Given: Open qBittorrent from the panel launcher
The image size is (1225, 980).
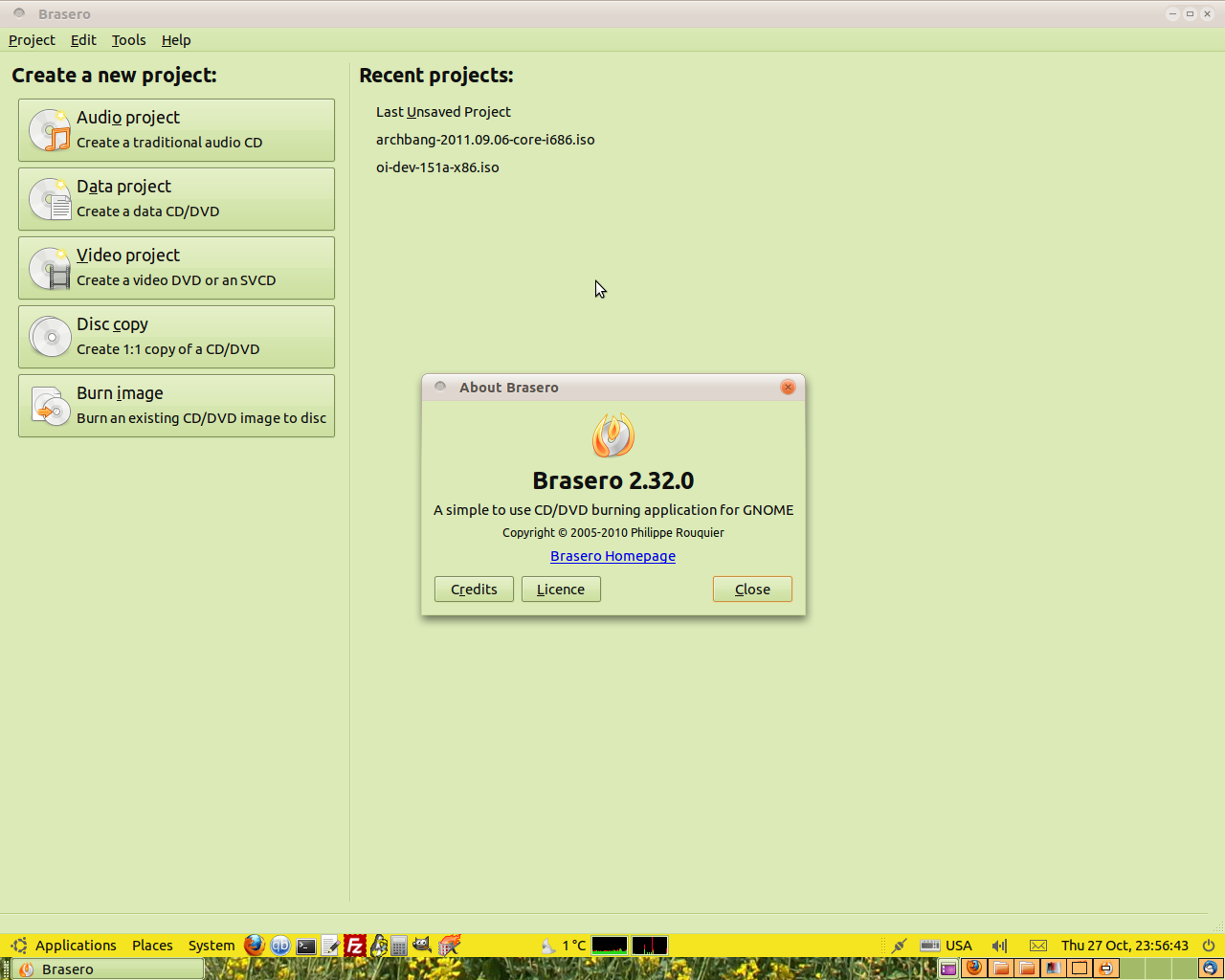Looking at the screenshot, I should click(x=279, y=946).
